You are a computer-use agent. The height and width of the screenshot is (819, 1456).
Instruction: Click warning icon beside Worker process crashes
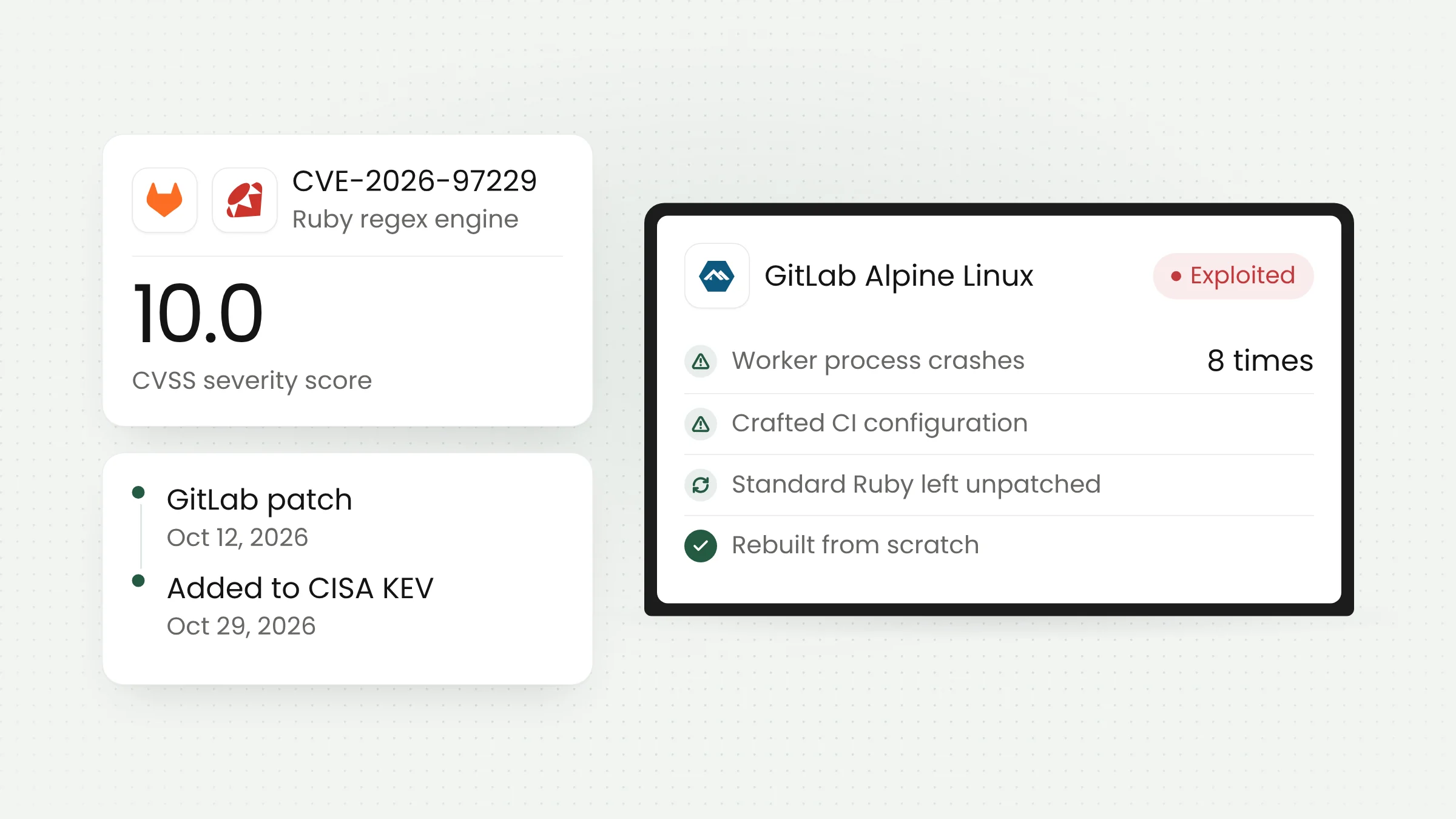(x=701, y=362)
